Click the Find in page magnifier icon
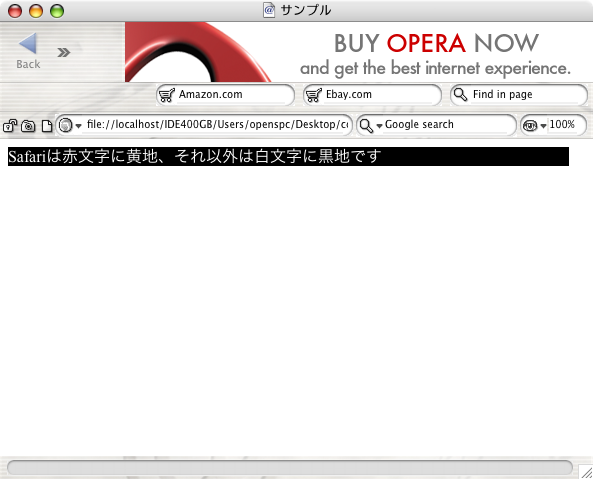593x479 pixels. pos(460,95)
